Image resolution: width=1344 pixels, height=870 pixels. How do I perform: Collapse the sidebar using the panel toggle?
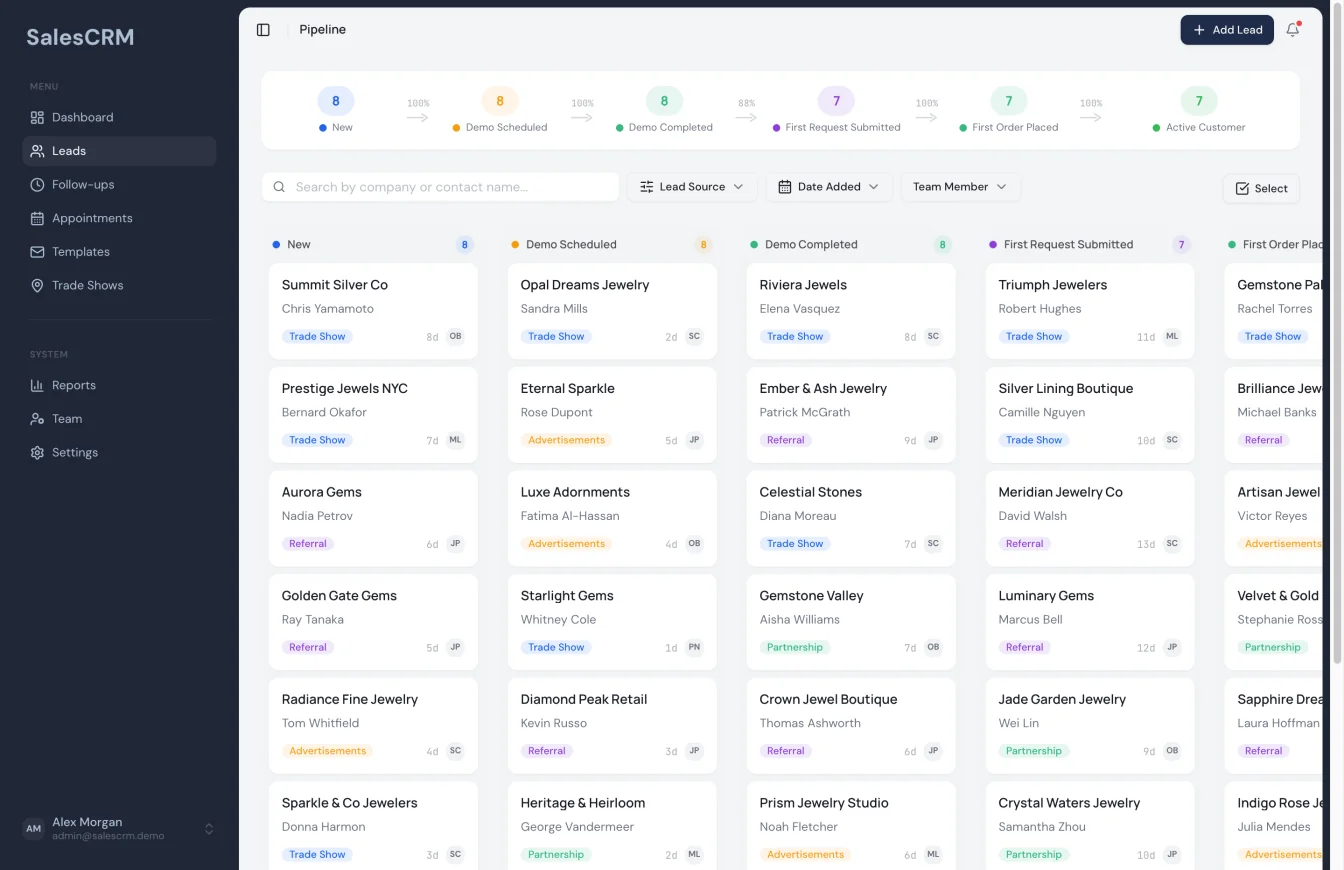[x=263, y=29]
